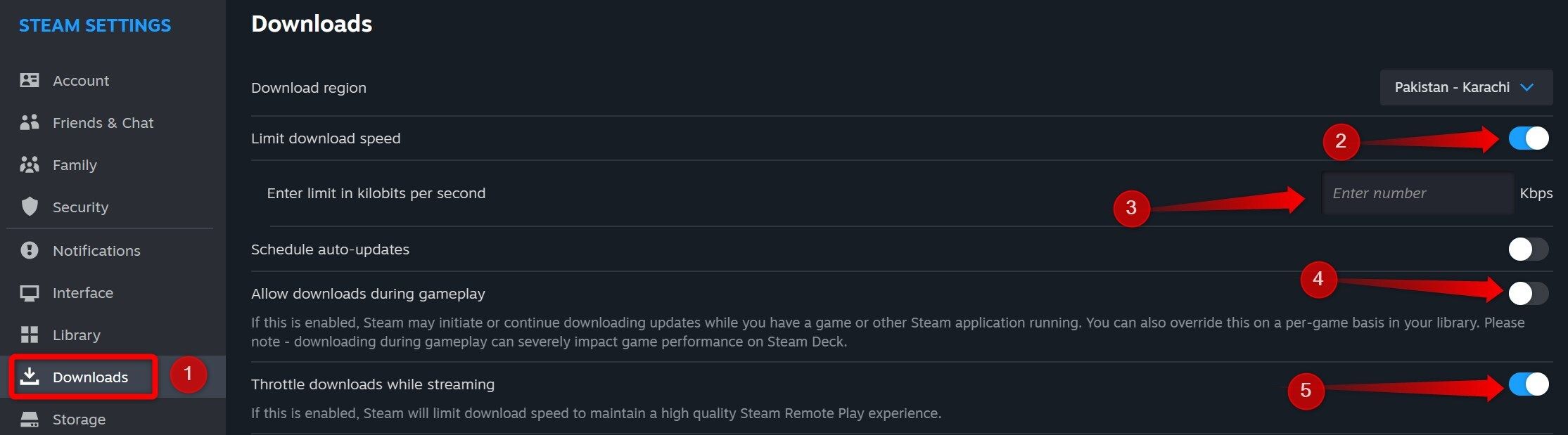
Task: Focus the Enter number Kbps field
Action: tap(1417, 193)
